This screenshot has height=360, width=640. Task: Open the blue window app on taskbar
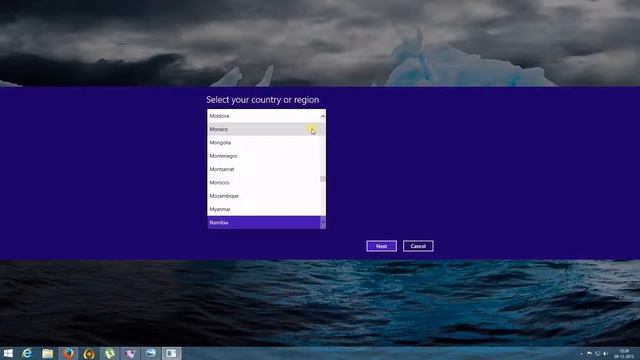[151, 353]
